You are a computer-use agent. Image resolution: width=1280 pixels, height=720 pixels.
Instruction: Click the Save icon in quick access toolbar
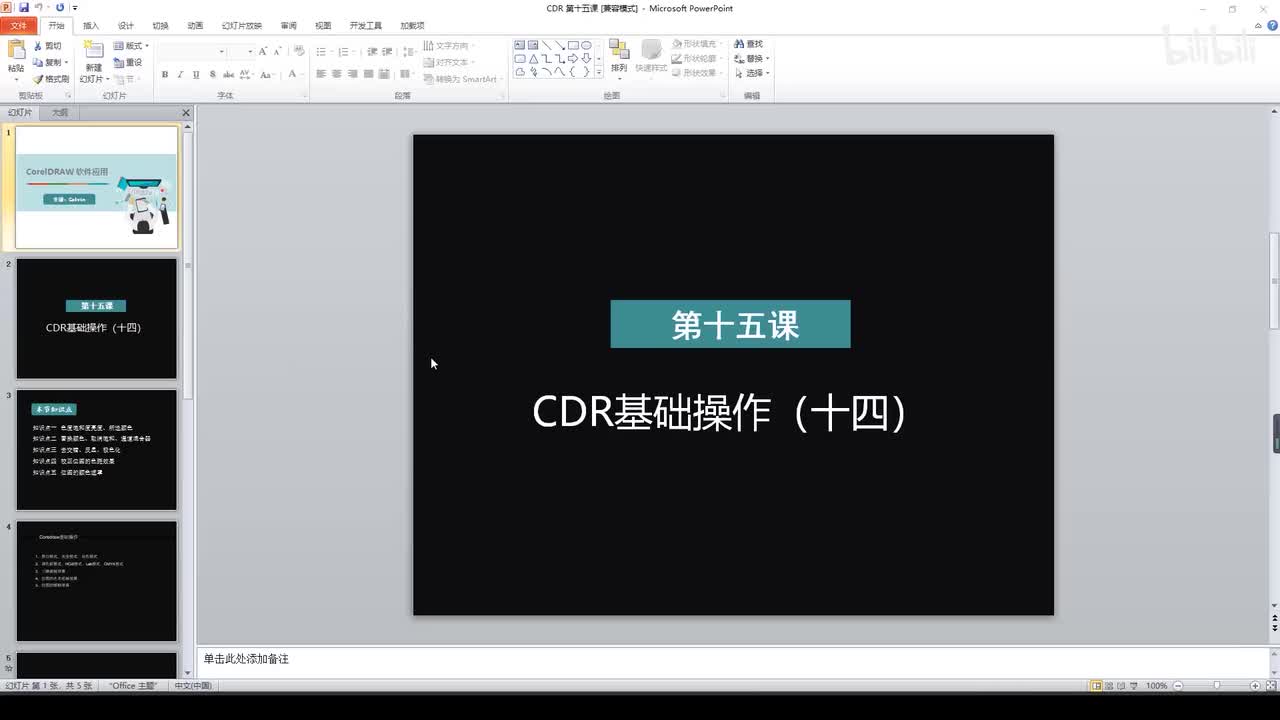point(24,7)
